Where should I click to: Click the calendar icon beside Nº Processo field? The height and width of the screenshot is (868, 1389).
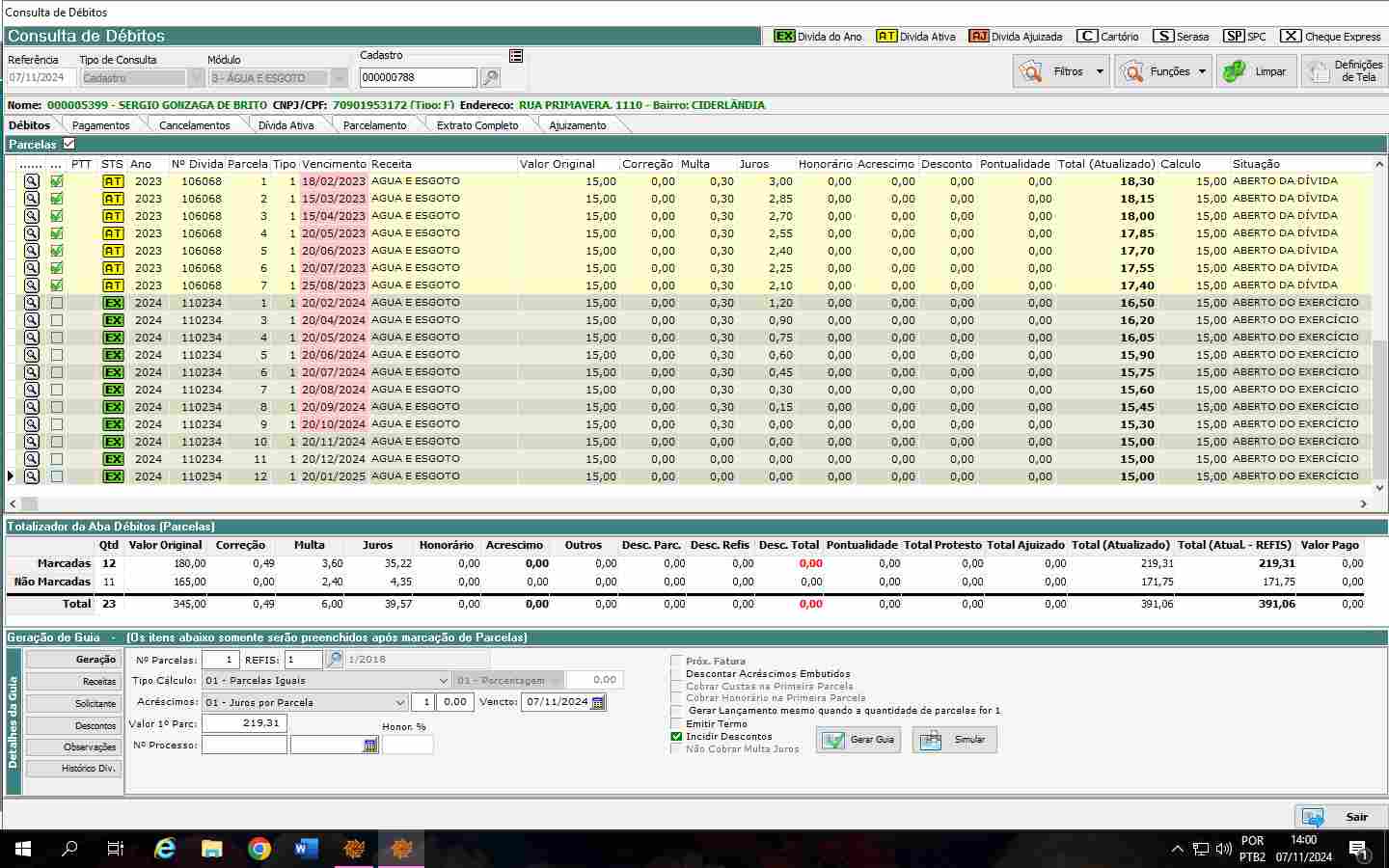370,746
